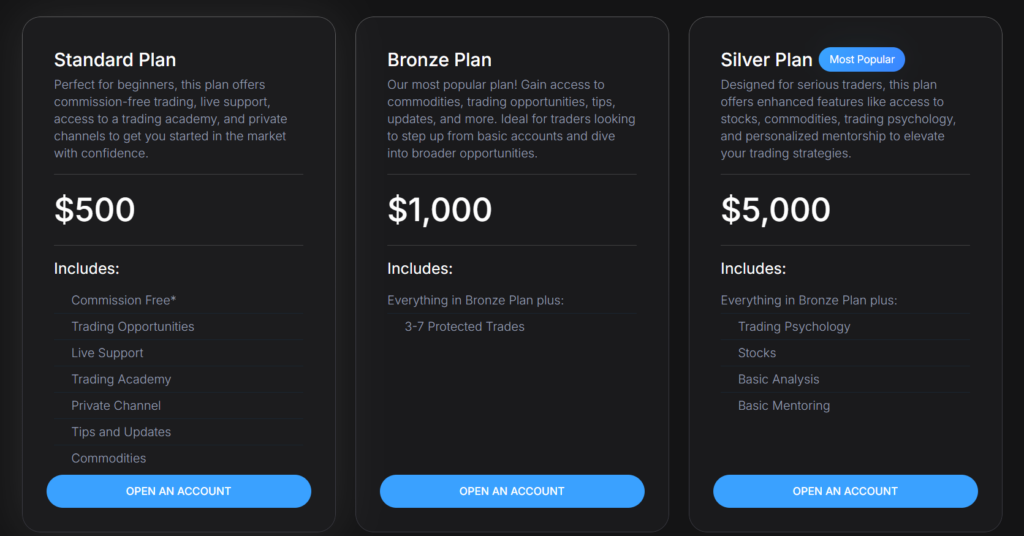Viewport: 1024px width, 536px height.
Task: Click the Commission Free* feature item
Action: pos(123,300)
